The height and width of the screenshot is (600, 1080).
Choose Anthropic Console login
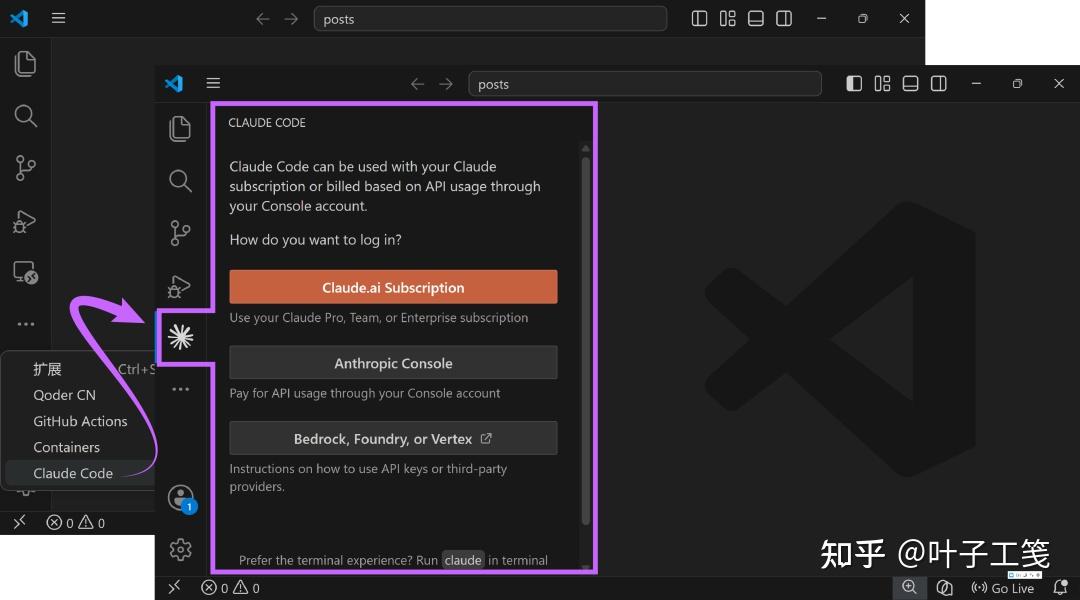point(393,363)
